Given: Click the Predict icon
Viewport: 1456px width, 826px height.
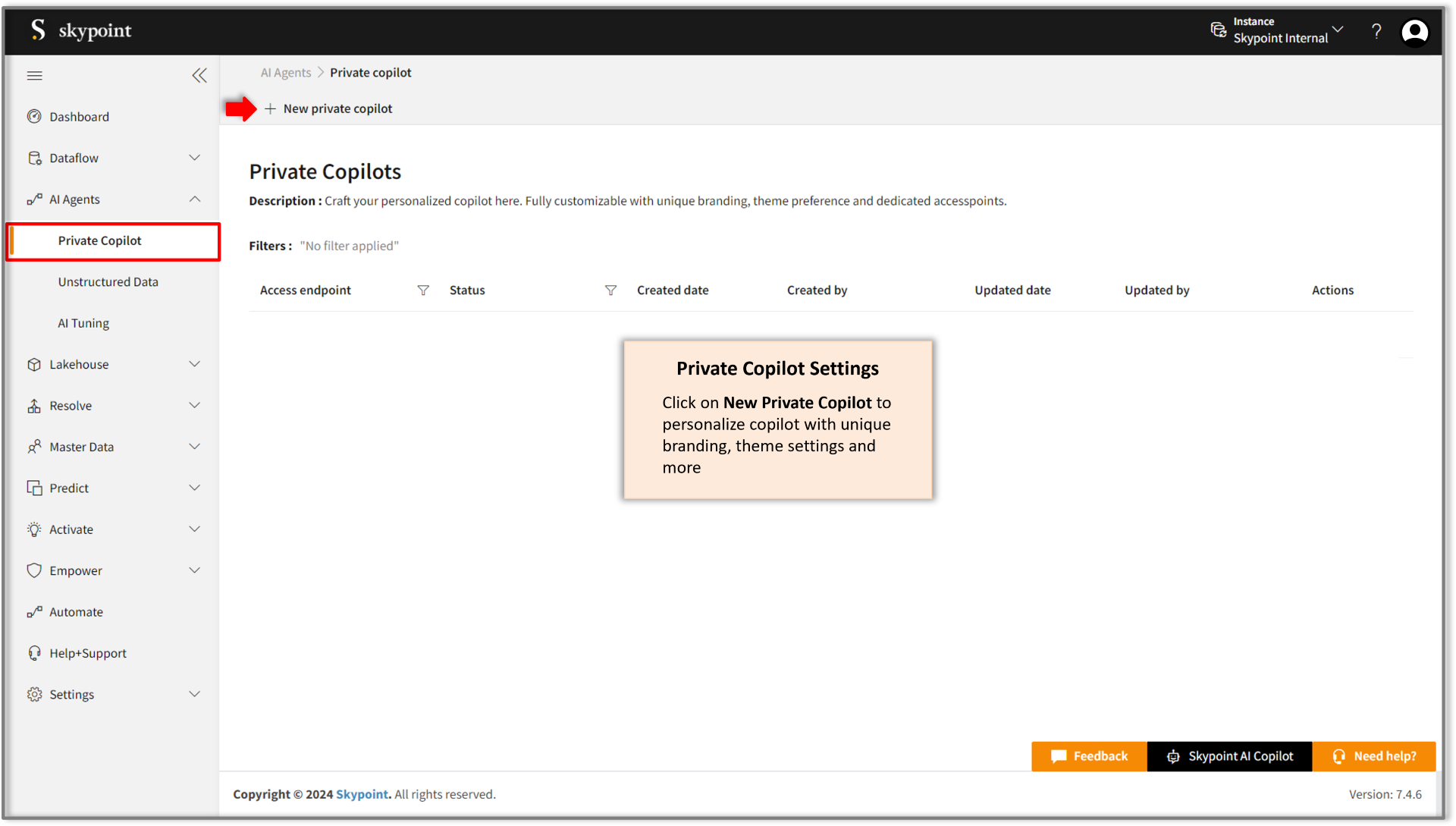Looking at the screenshot, I should click(34, 488).
